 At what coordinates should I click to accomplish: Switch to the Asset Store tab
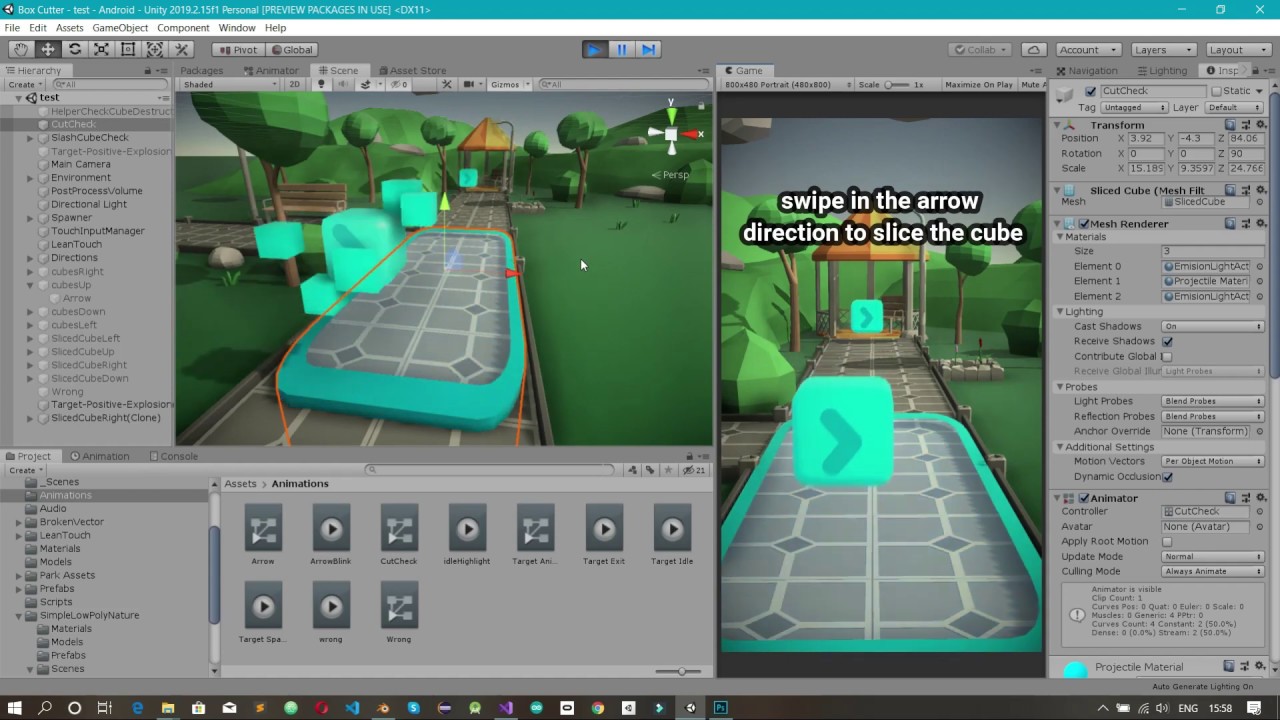pos(411,70)
